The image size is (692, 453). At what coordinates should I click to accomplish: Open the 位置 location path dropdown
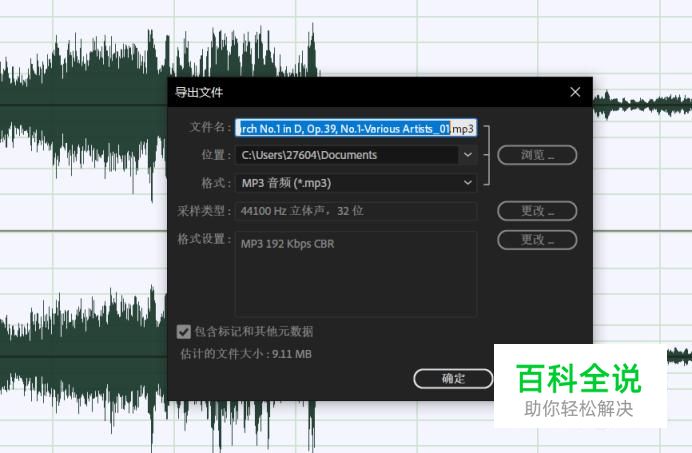point(468,155)
